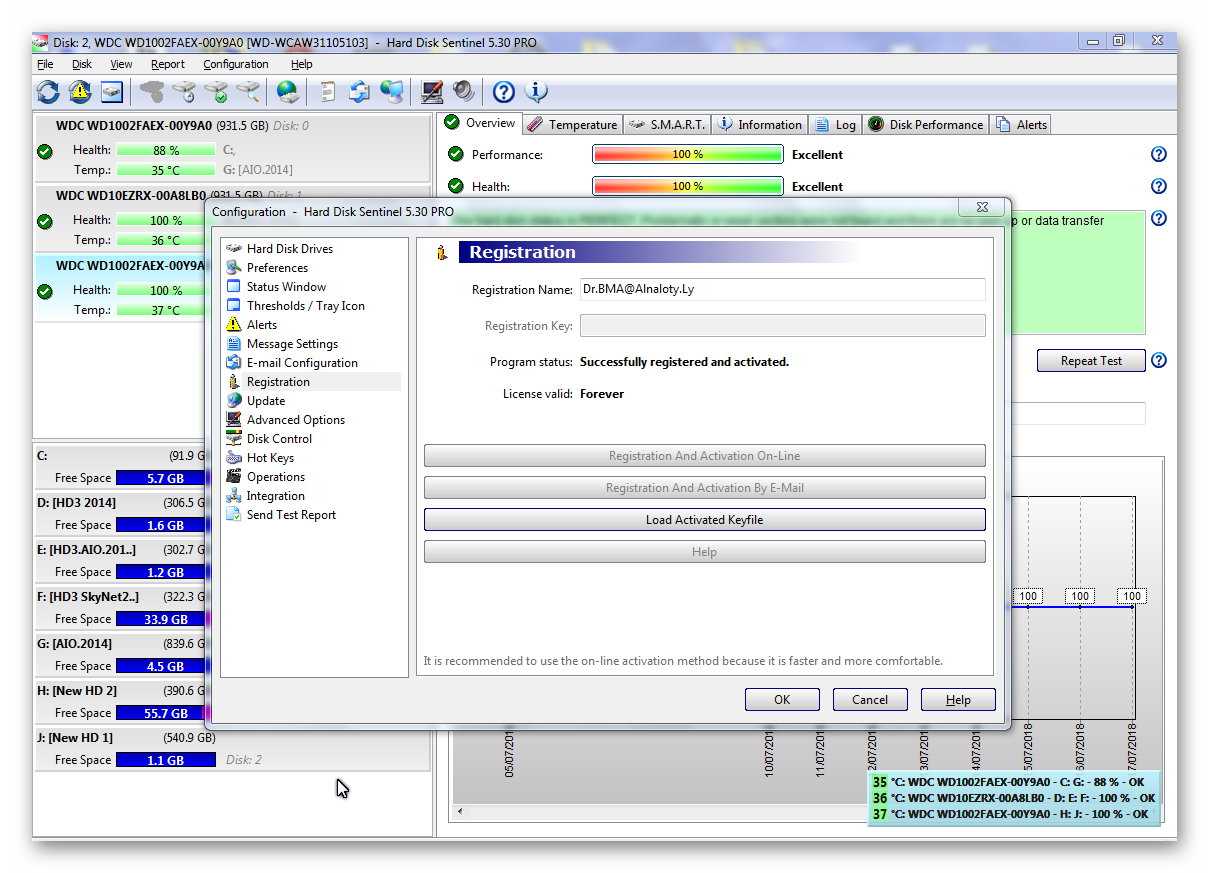This screenshot has height=873, width=1209.
Task: Click the blue-framed hard disk toolbar icon
Action: pos(111,92)
